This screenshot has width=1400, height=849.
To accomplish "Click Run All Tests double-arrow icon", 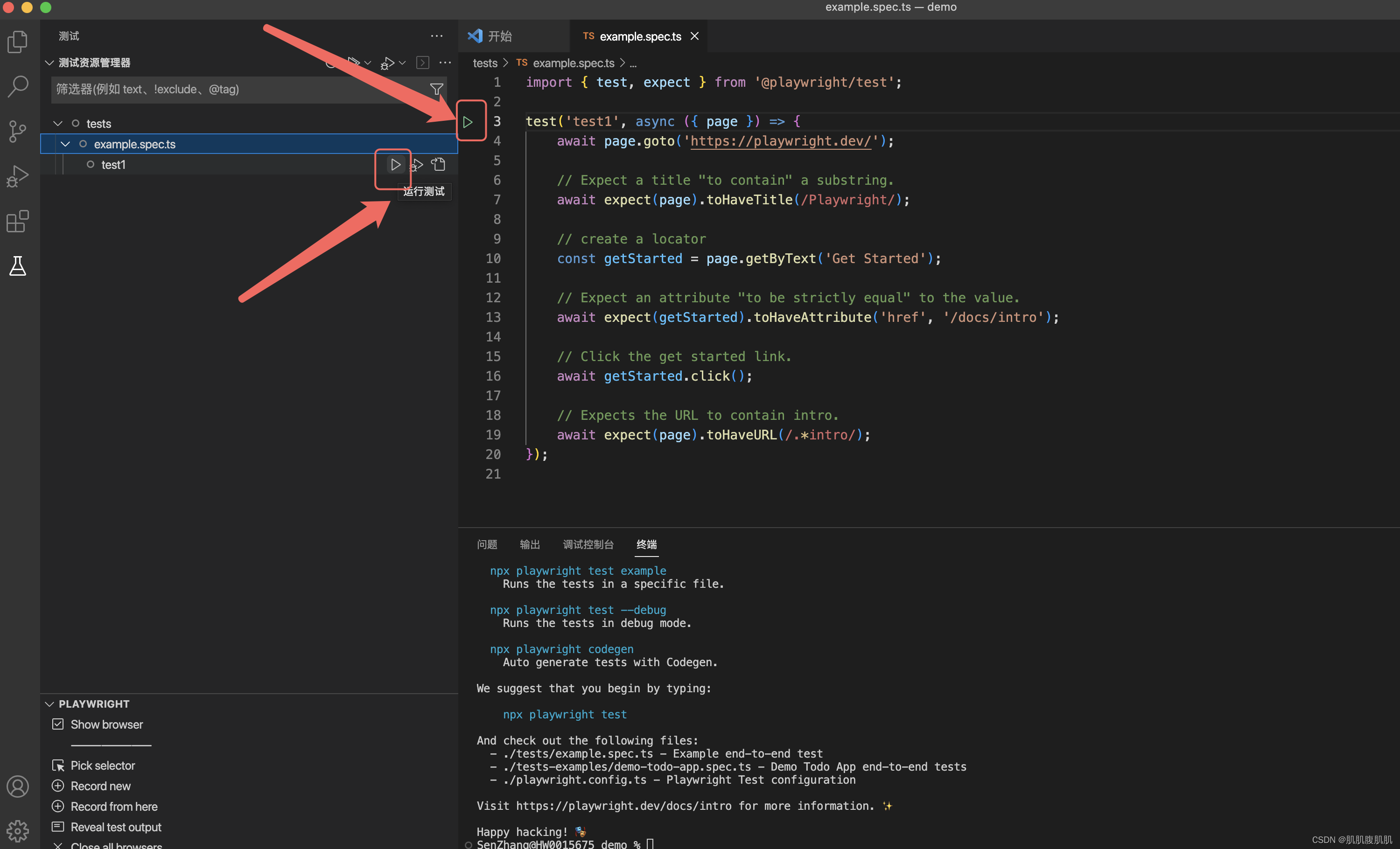I will [353, 63].
